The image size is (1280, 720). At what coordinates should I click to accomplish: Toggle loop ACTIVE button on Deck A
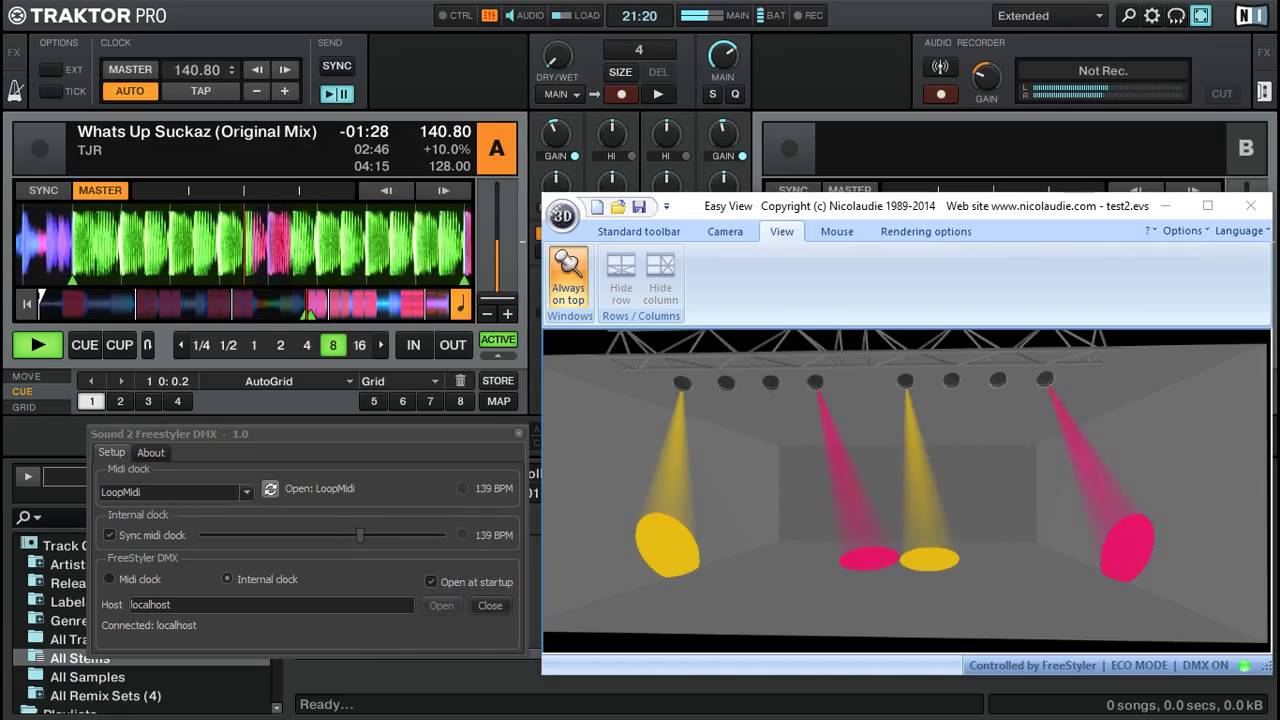(x=498, y=340)
